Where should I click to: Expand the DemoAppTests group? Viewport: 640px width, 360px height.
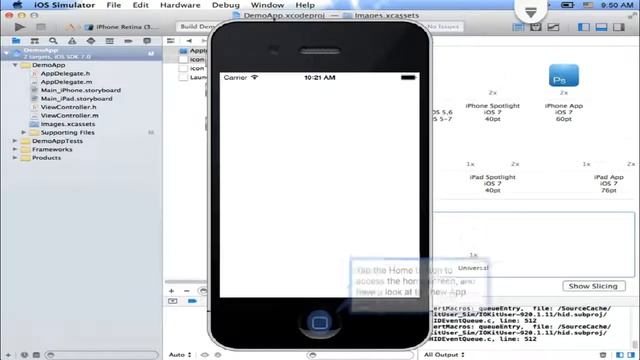[x=15, y=141]
